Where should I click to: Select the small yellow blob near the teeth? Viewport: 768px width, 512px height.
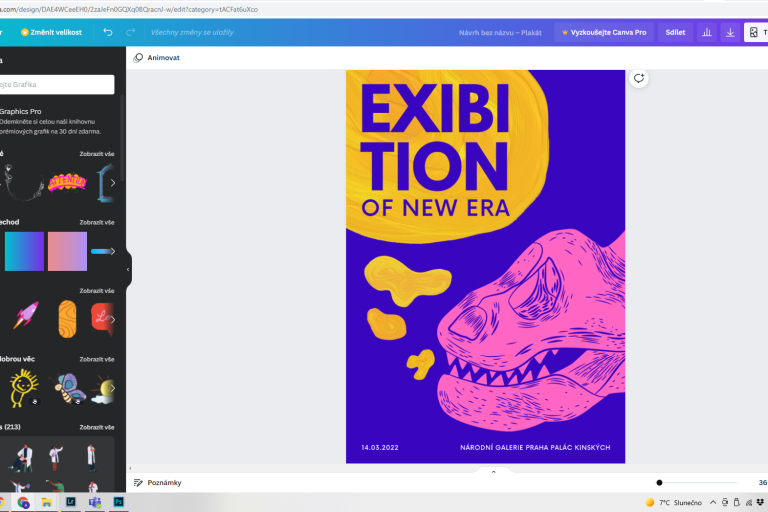pyautogui.click(x=421, y=365)
